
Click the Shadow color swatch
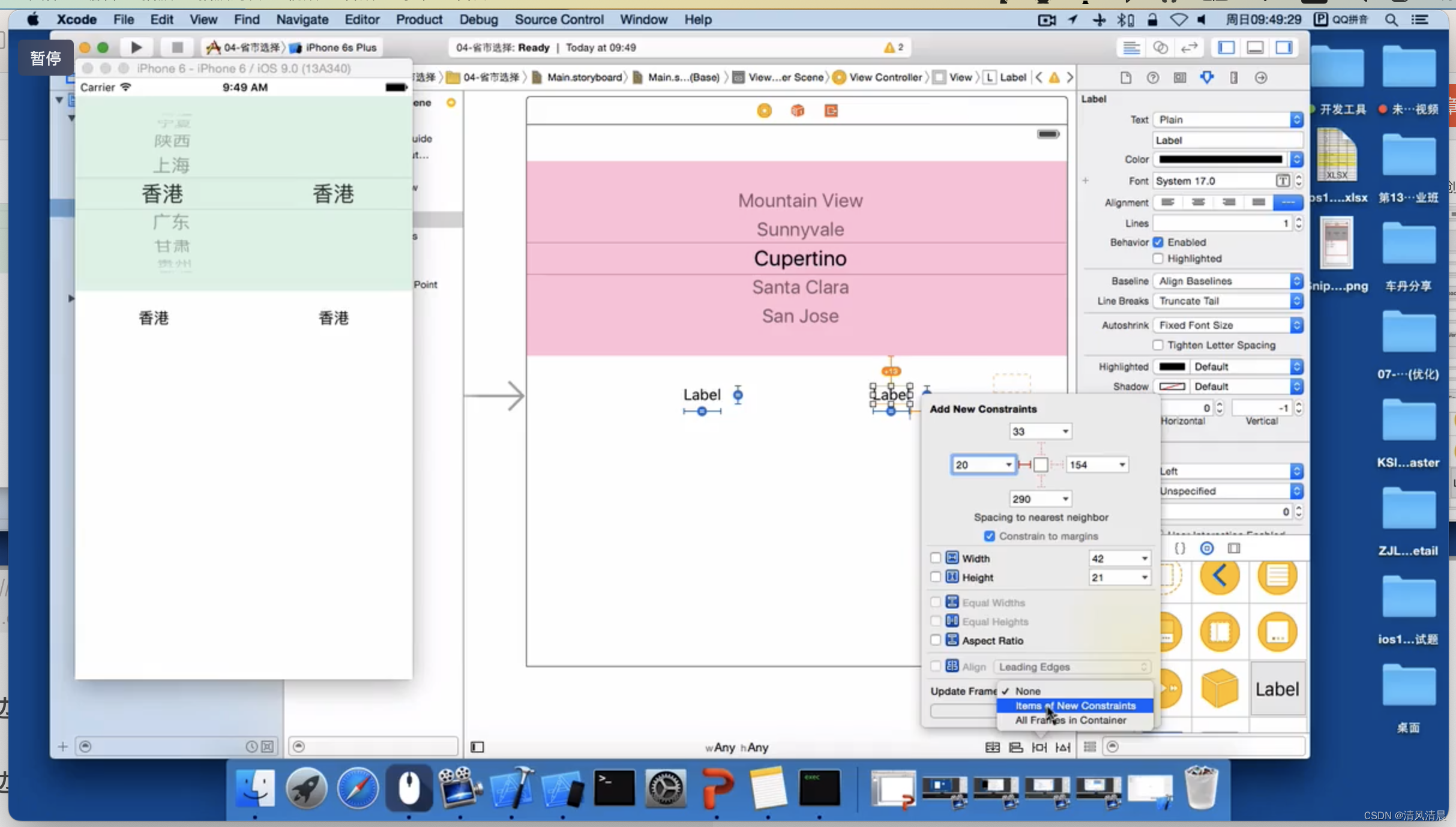tap(1172, 387)
